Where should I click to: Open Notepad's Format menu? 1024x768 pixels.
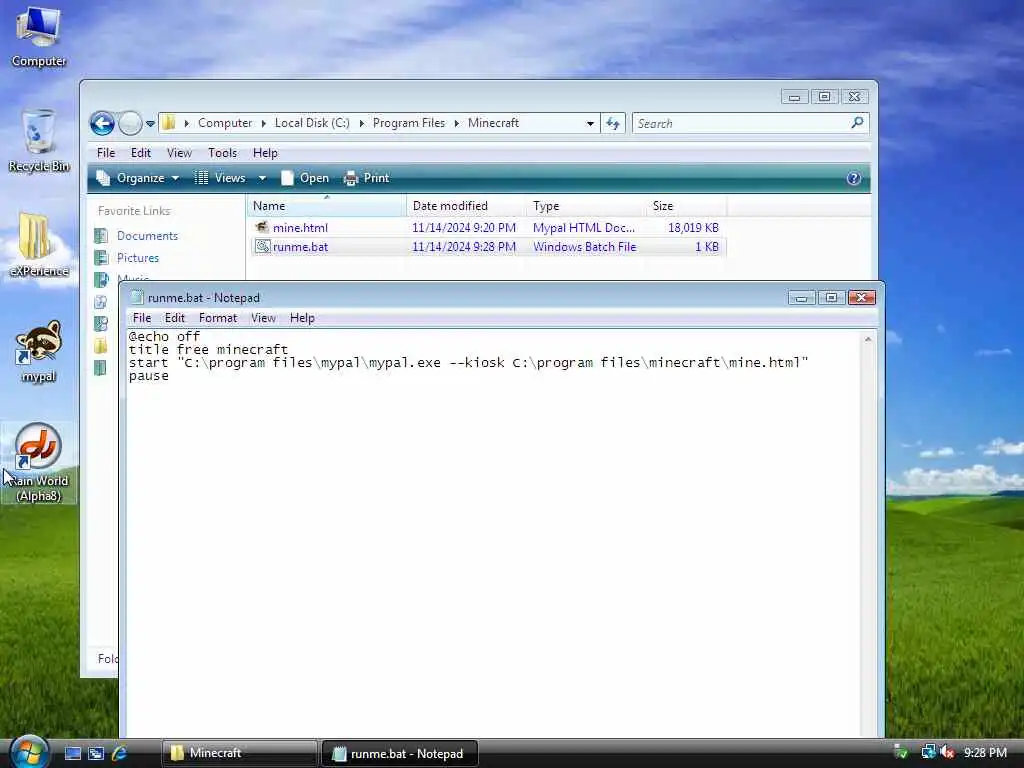click(217, 318)
